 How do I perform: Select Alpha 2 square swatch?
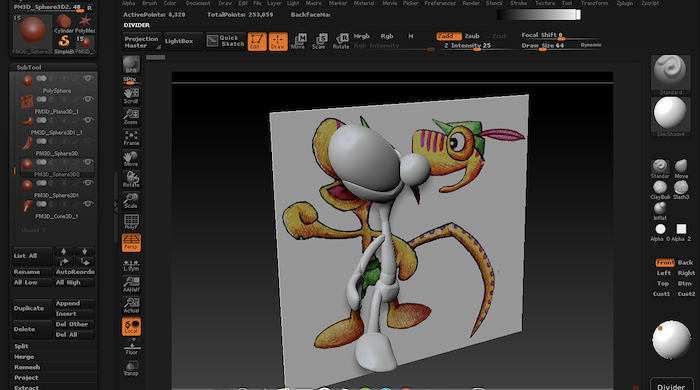(x=681, y=229)
